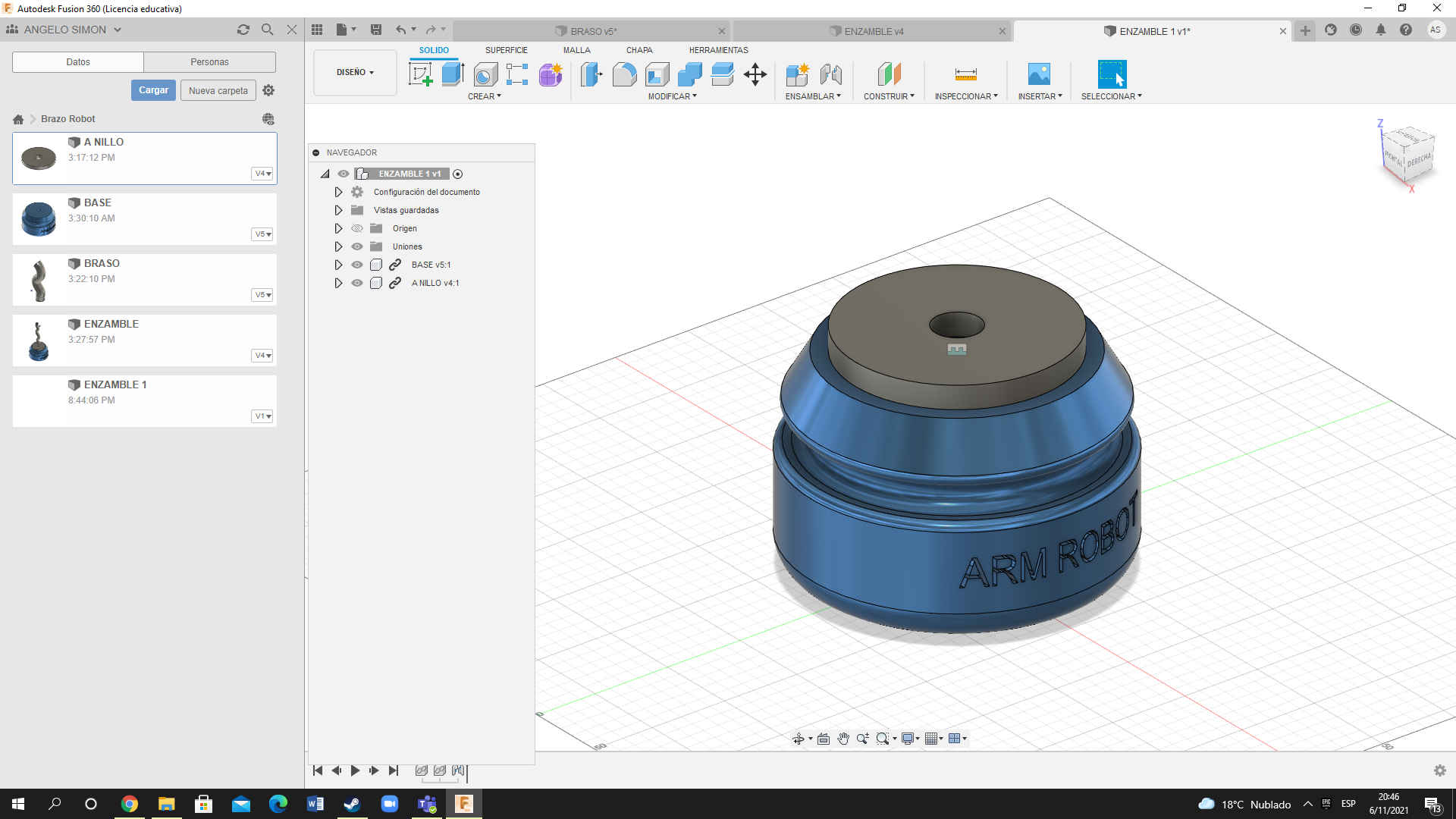Click the Pan hand tool

[843, 739]
